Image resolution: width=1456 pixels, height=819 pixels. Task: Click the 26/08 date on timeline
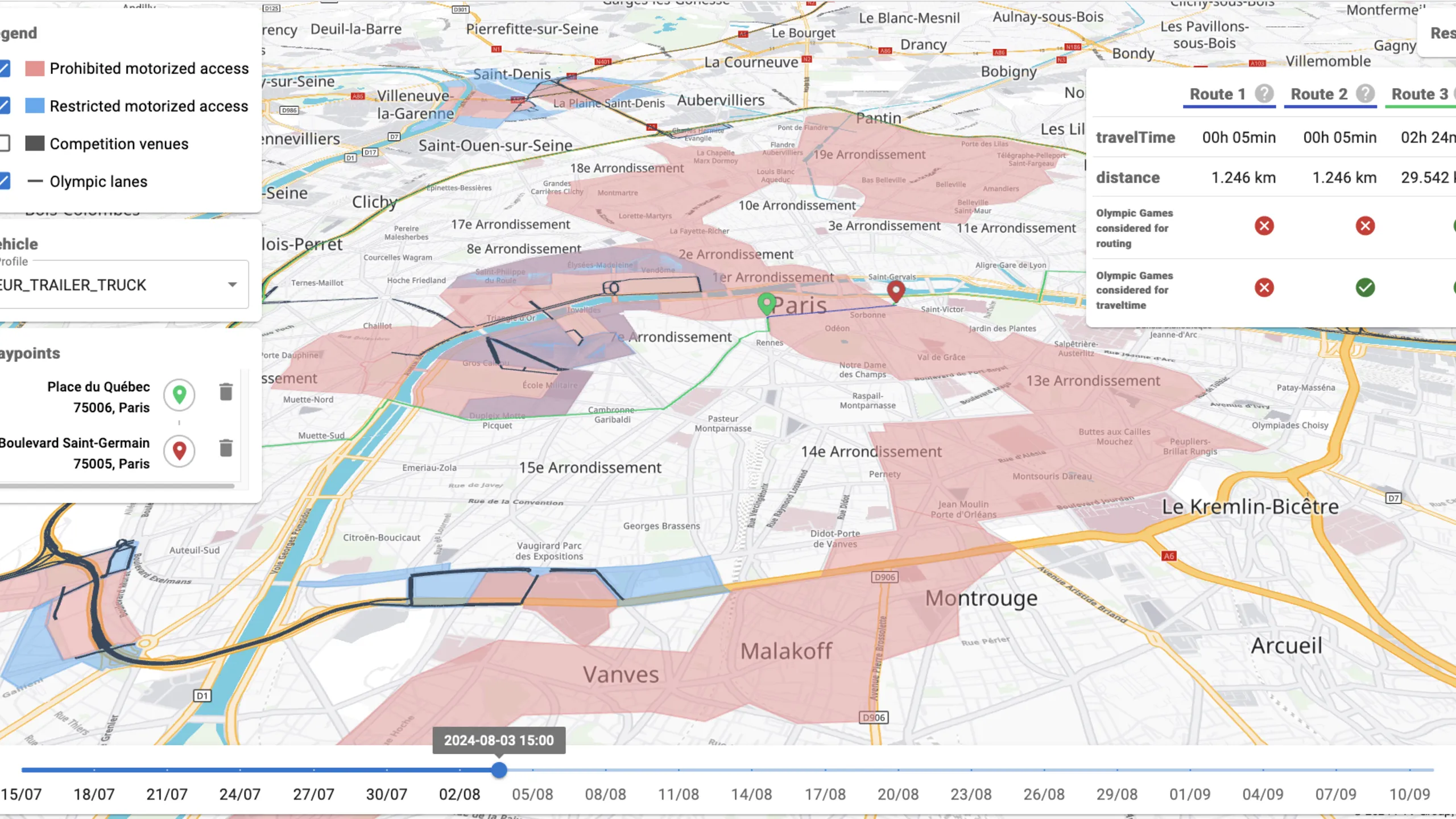(x=1044, y=794)
